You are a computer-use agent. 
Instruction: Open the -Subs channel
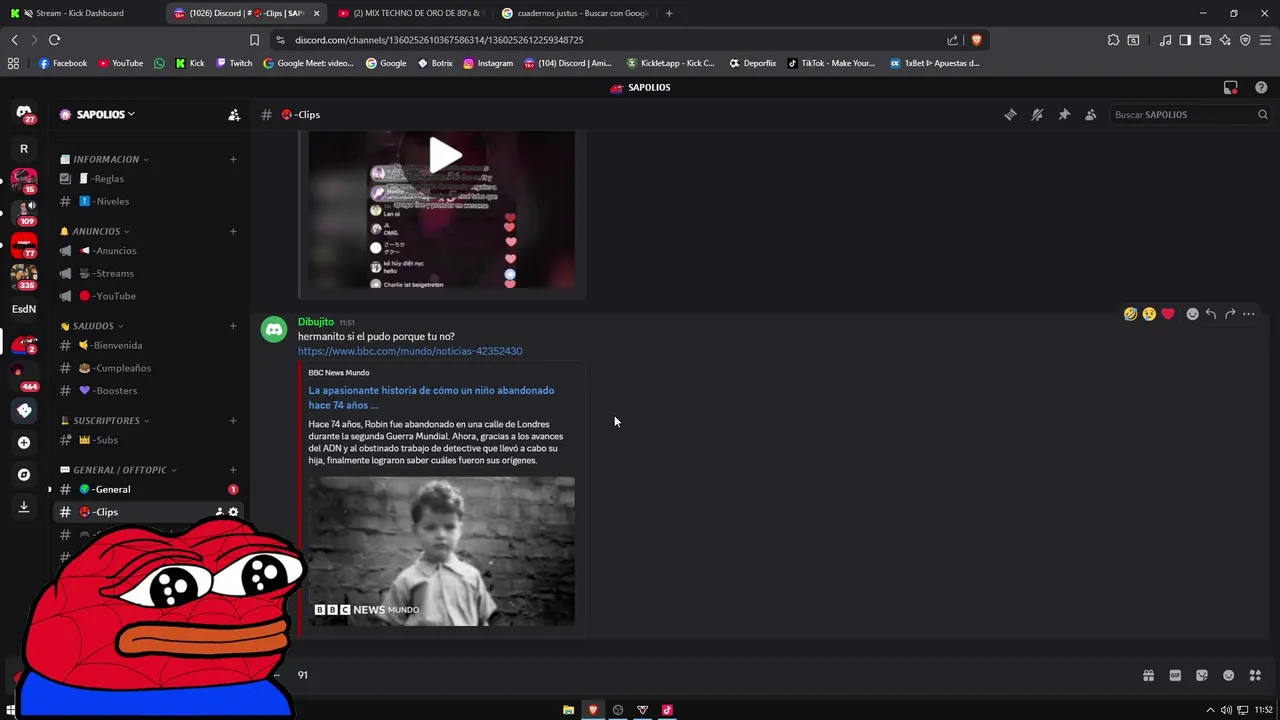click(x=148, y=440)
